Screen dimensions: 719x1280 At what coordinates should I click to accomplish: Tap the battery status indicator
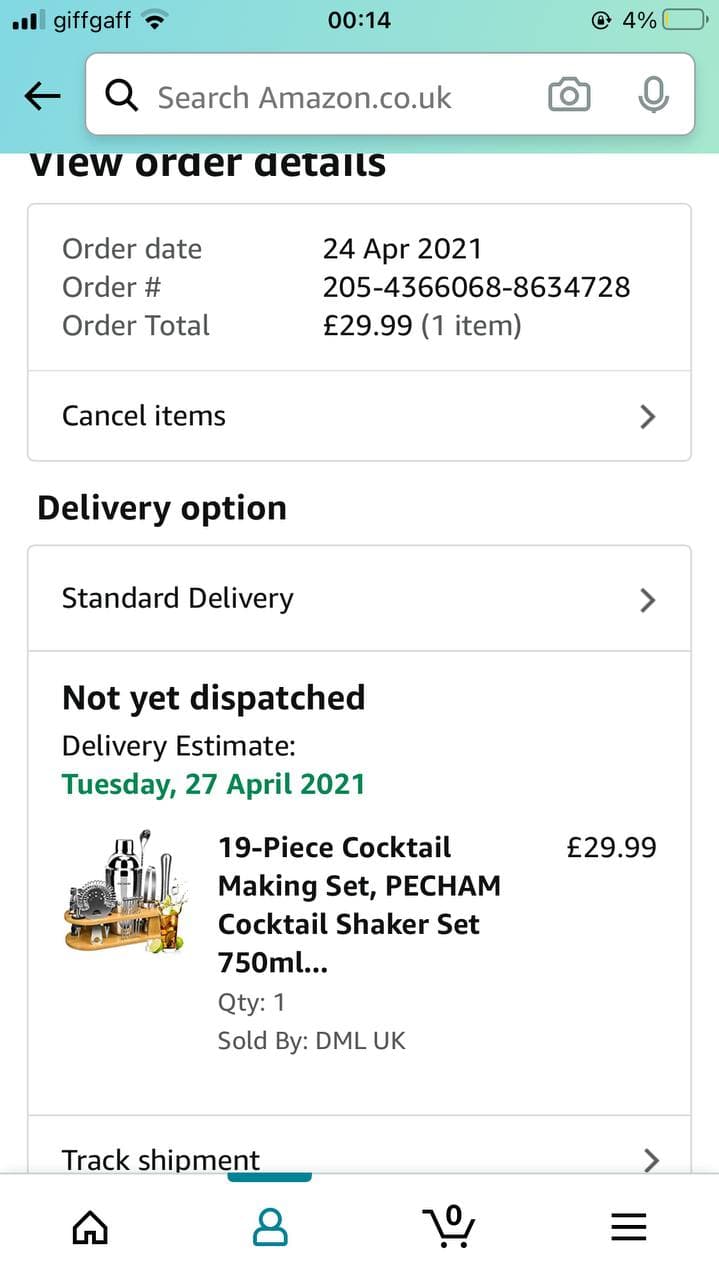tap(686, 20)
